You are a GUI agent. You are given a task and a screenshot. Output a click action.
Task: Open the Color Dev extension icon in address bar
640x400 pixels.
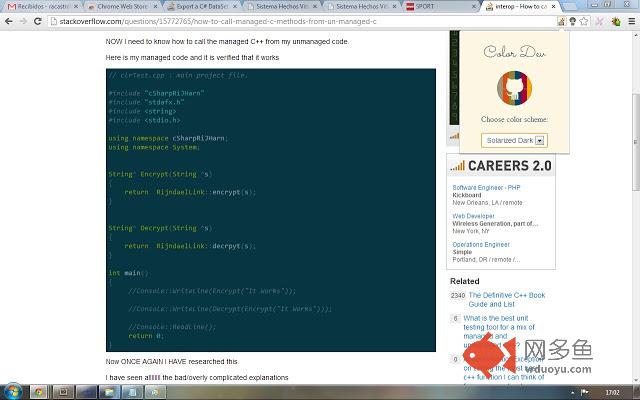[x=562, y=21]
